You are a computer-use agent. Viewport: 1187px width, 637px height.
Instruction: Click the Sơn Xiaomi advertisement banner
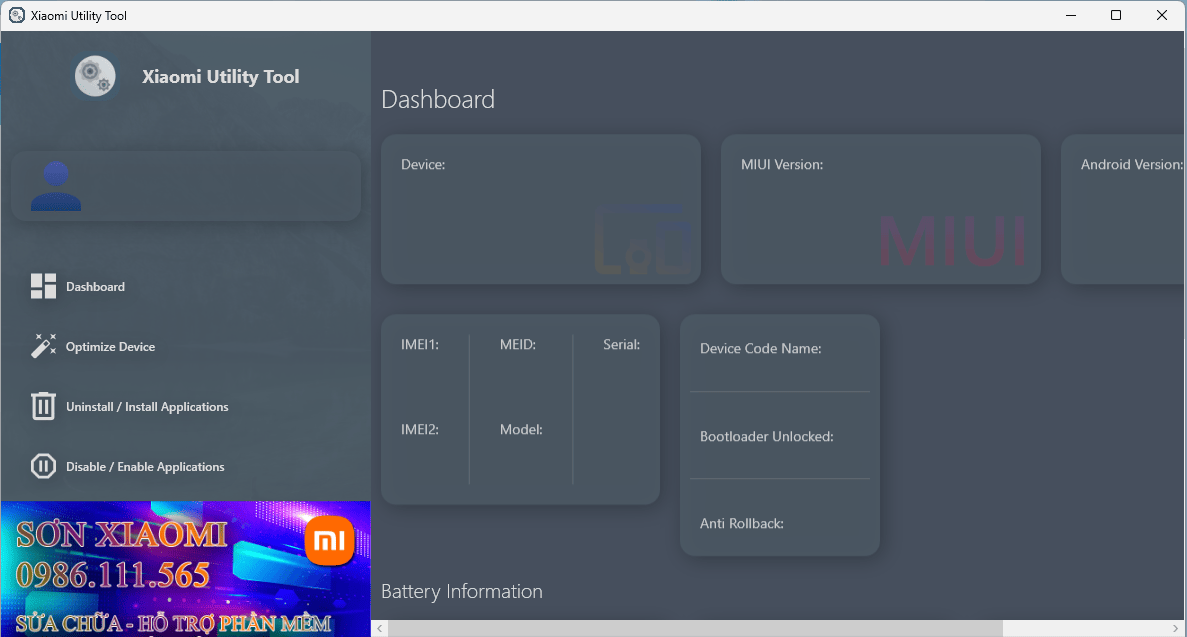[185, 568]
